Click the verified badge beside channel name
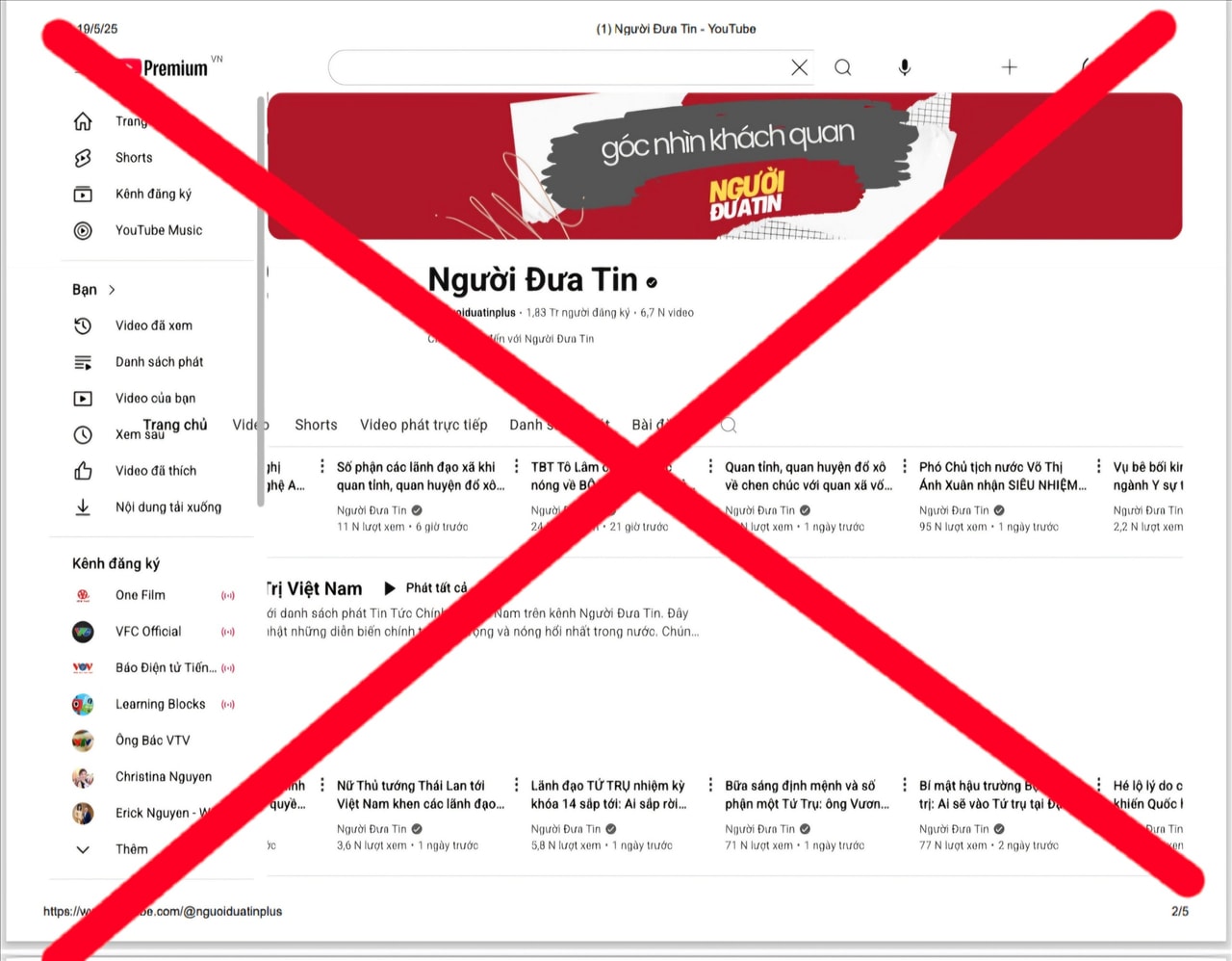 pos(652,283)
